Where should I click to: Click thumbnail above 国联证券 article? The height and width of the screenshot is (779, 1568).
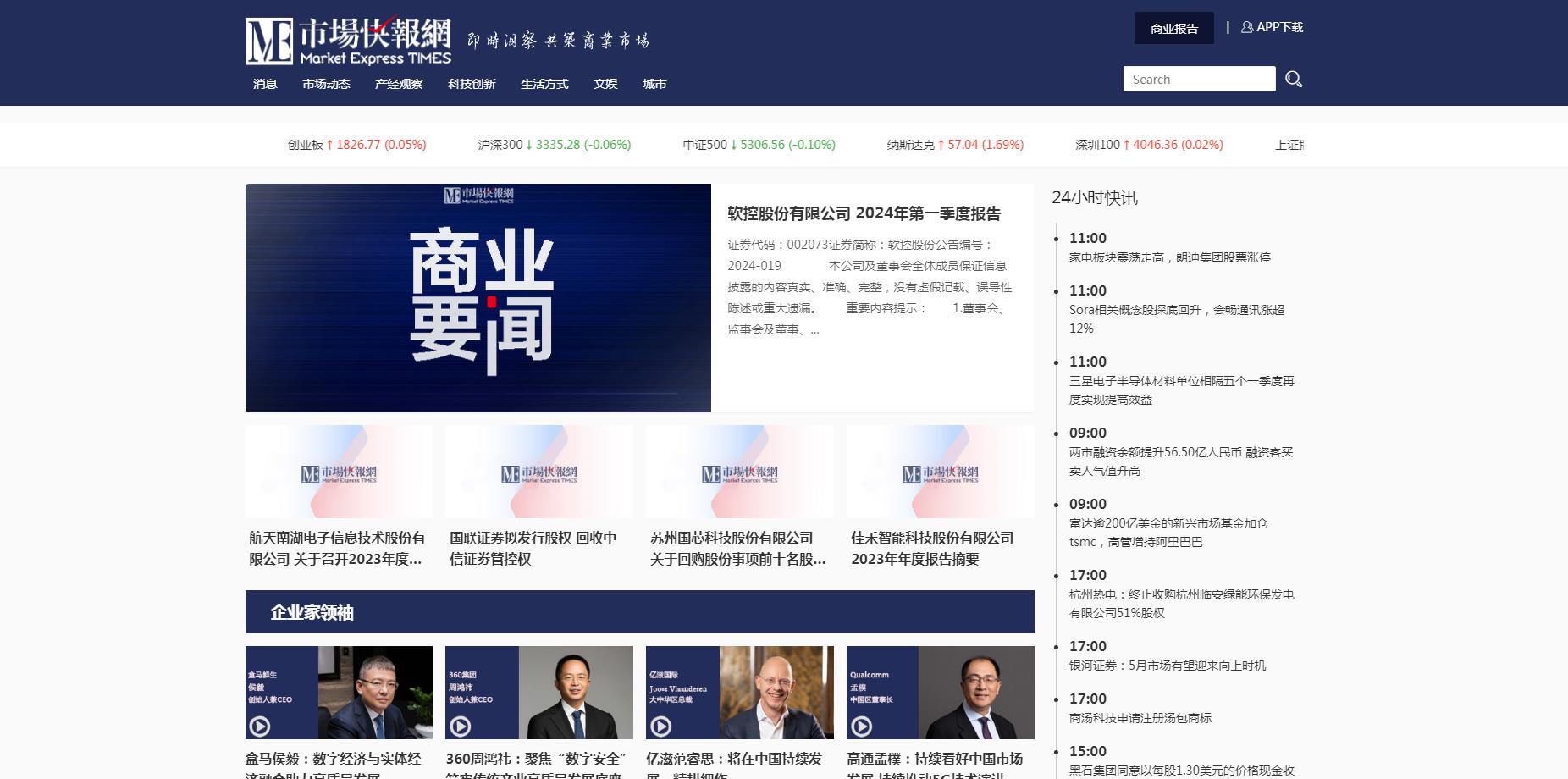(x=539, y=472)
